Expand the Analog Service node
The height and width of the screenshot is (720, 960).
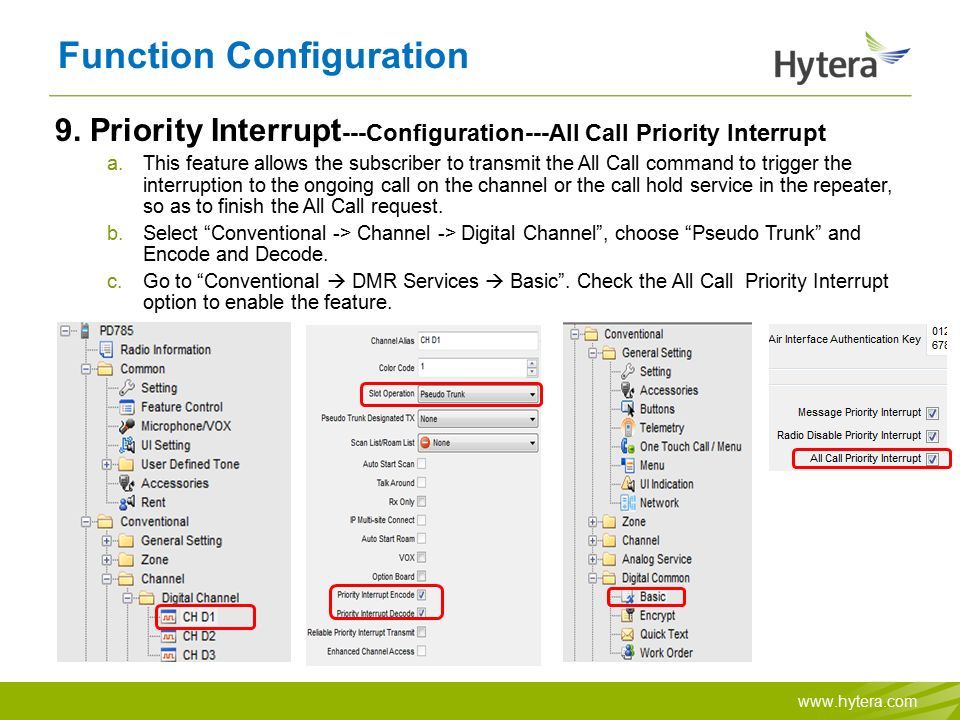[592, 560]
